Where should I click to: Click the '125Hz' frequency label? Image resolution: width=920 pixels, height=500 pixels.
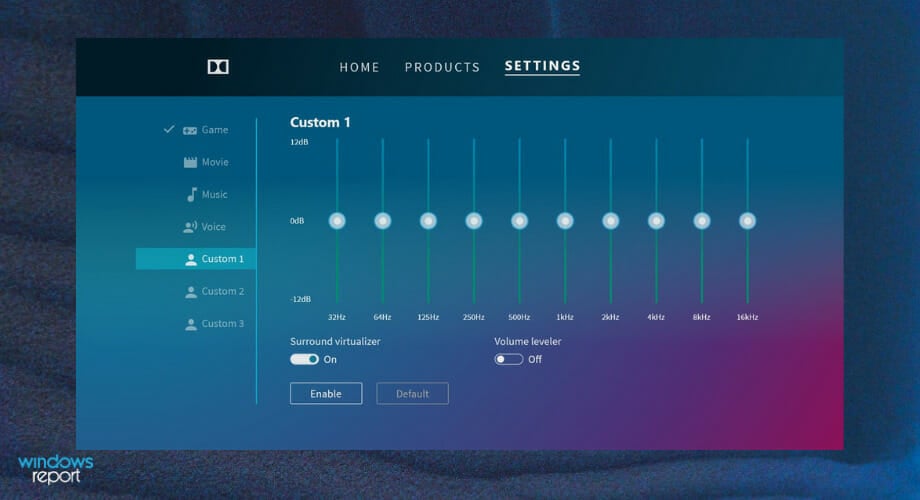pyautogui.click(x=428, y=317)
